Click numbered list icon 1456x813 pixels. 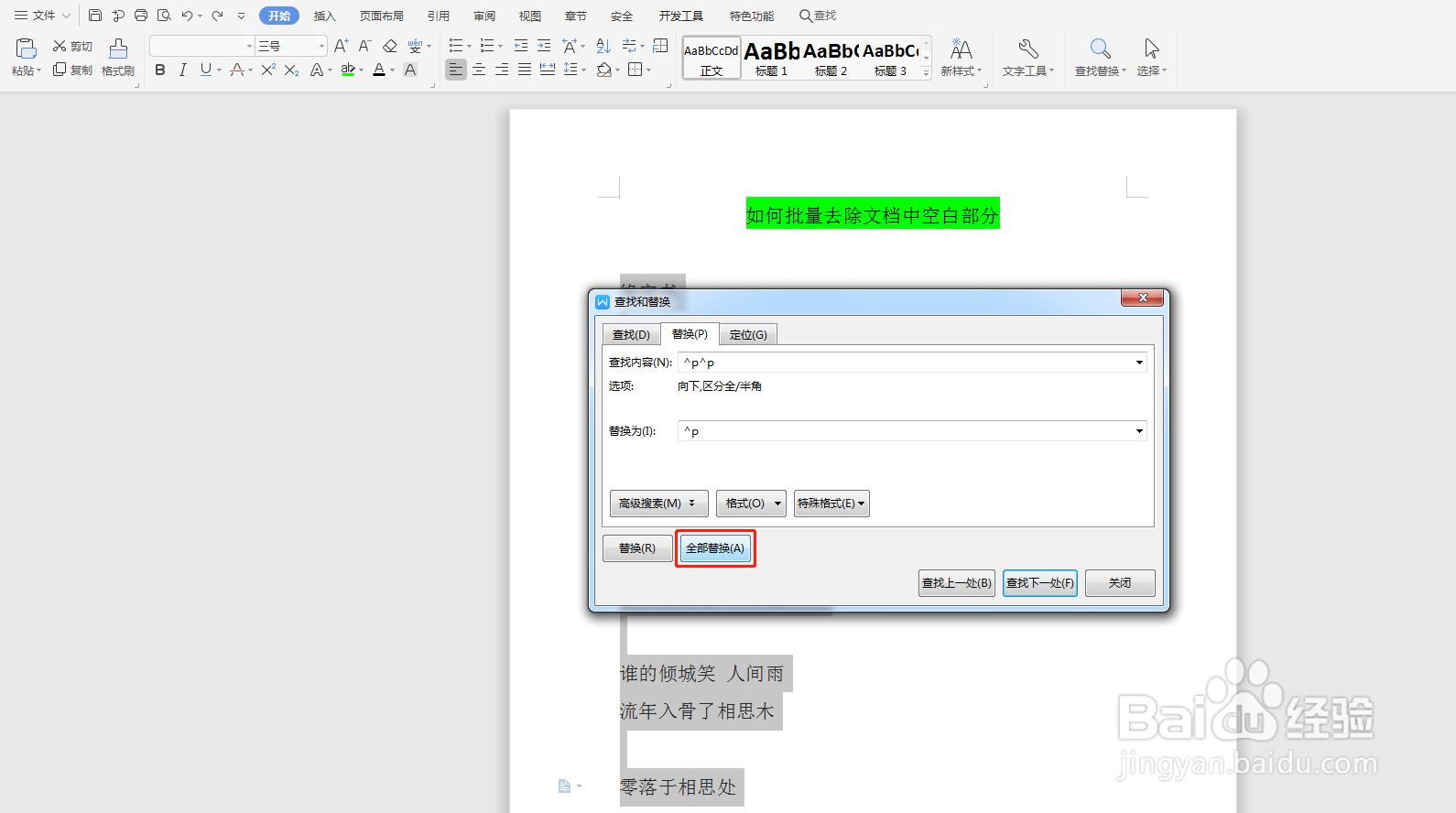[487, 46]
